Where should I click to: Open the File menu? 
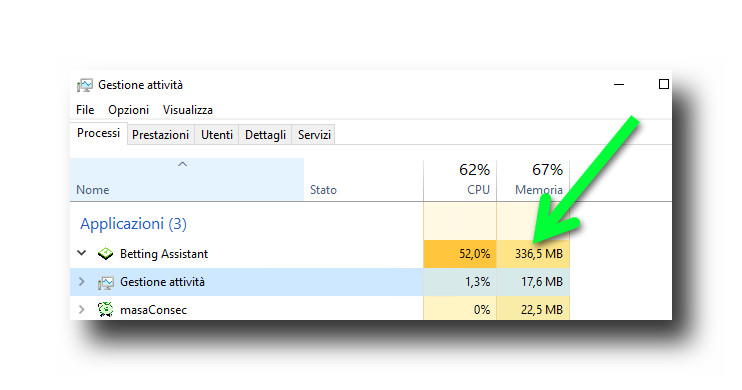85,110
